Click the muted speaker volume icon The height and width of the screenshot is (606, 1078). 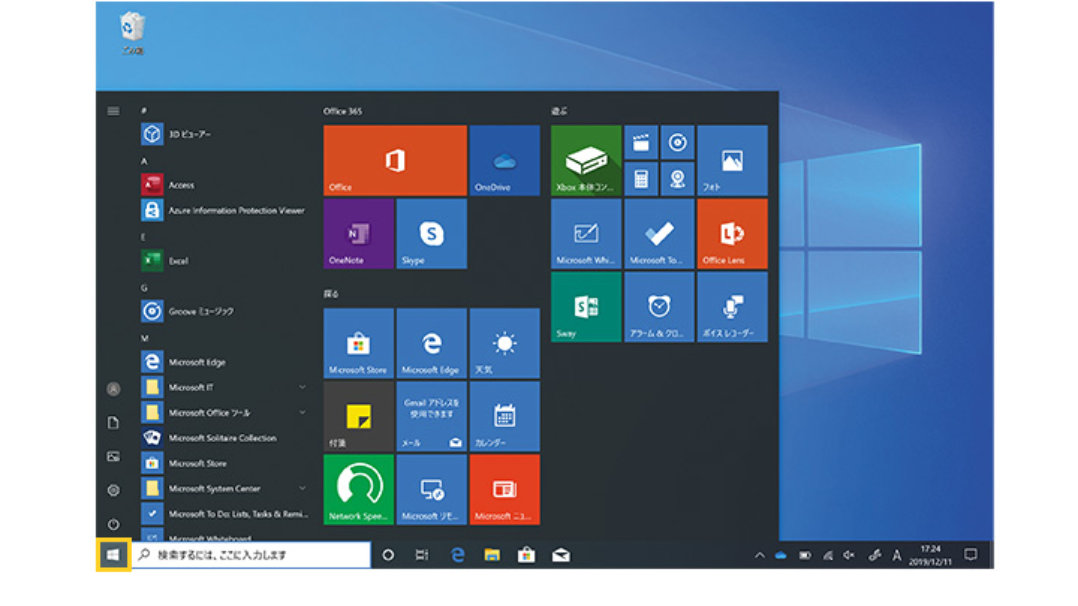(x=850, y=555)
